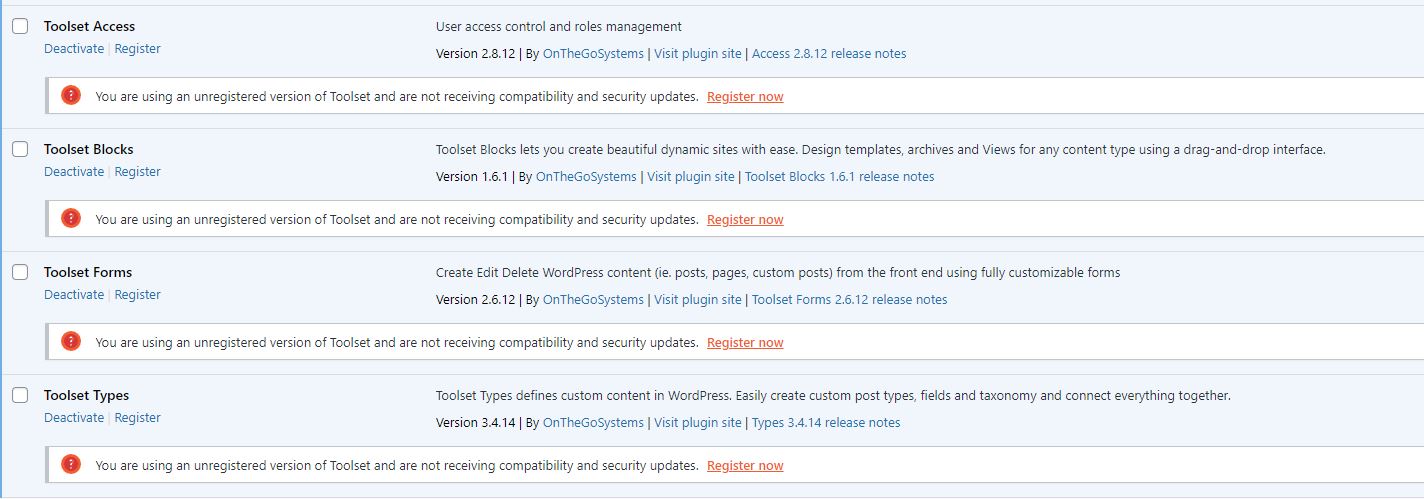Deactivate the Toolset Access plugin

pos(74,49)
